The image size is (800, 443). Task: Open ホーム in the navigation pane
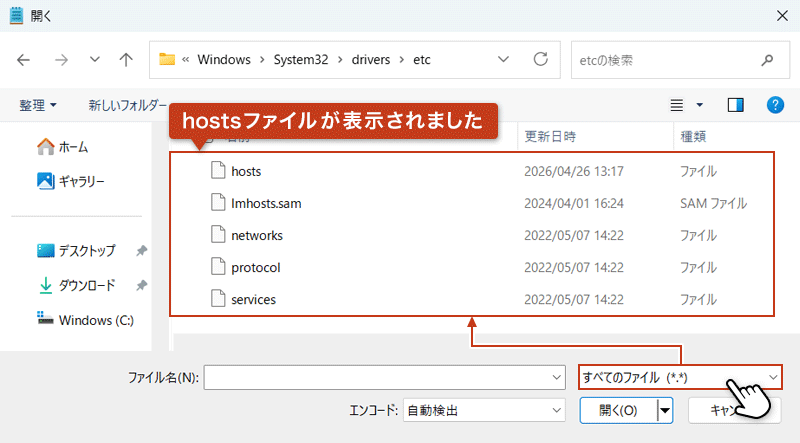(63, 147)
